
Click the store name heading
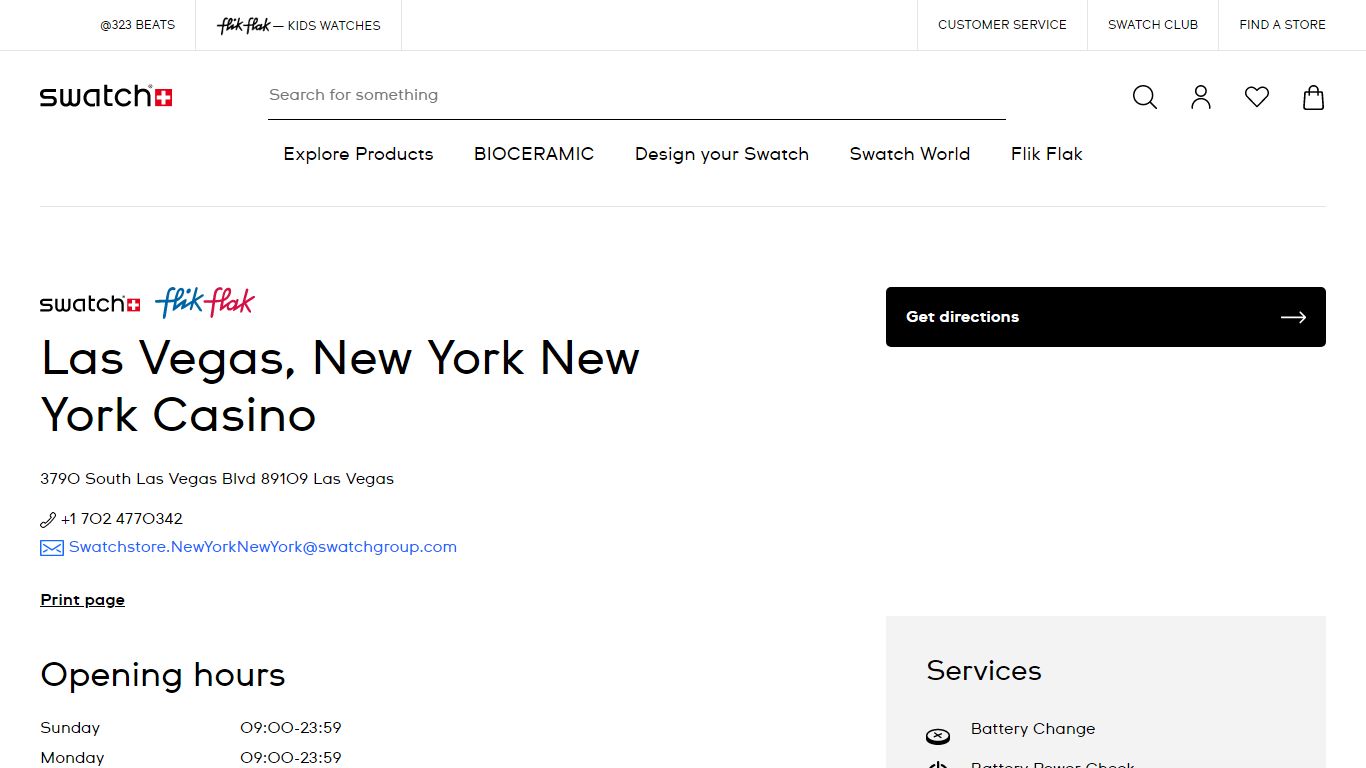pos(340,386)
